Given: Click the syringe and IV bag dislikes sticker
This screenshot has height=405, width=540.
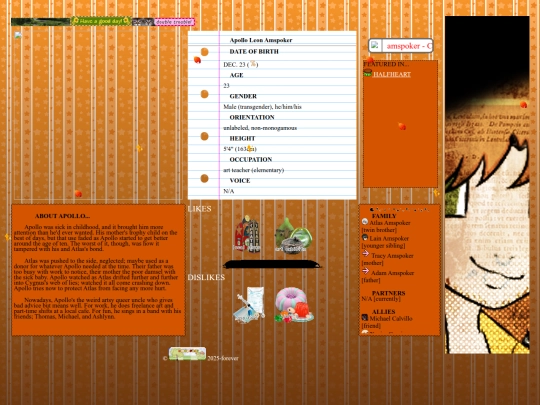Looking at the screenshot, I should pos(249,305).
